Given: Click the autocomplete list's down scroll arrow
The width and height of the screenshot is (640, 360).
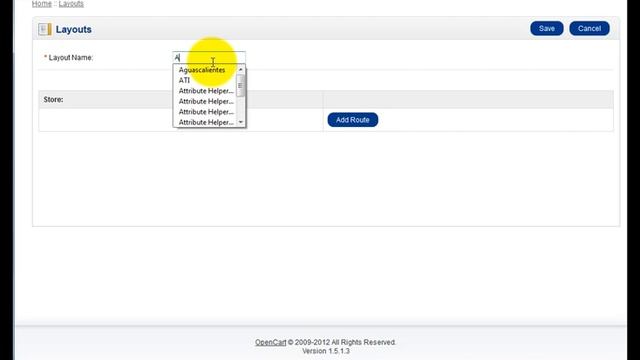Looking at the screenshot, I should coord(241,122).
